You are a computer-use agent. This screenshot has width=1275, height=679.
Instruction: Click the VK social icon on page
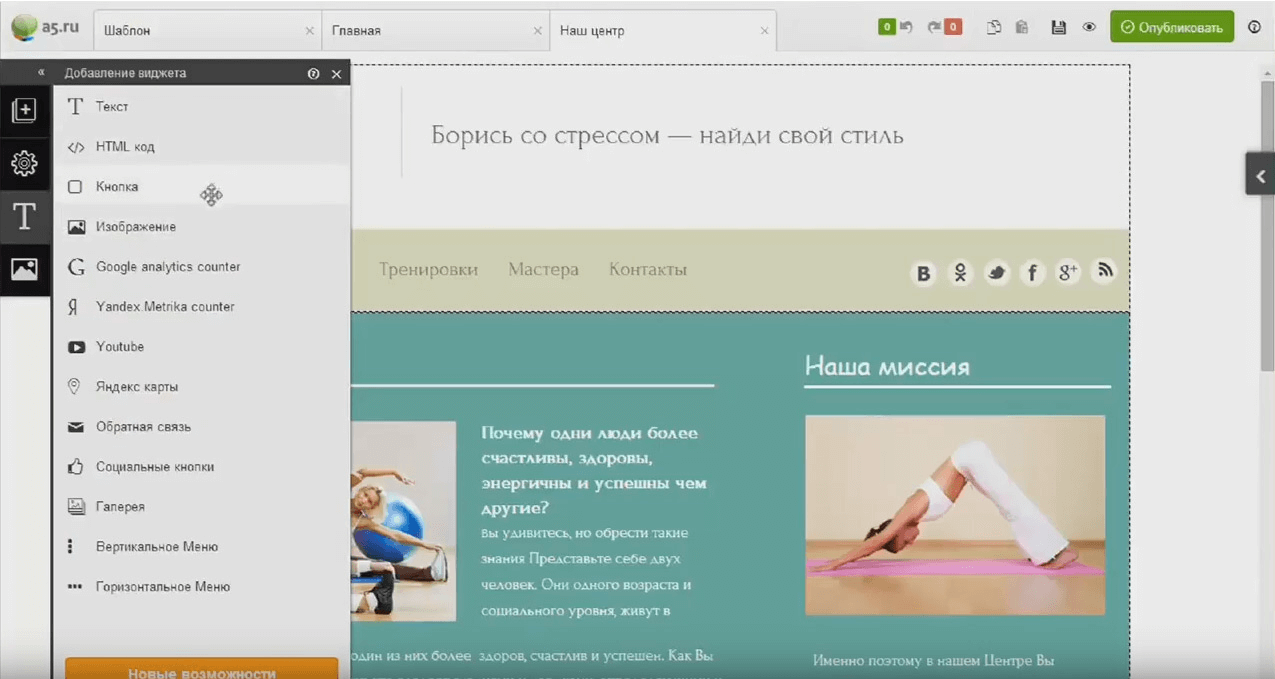coord(924,273)
